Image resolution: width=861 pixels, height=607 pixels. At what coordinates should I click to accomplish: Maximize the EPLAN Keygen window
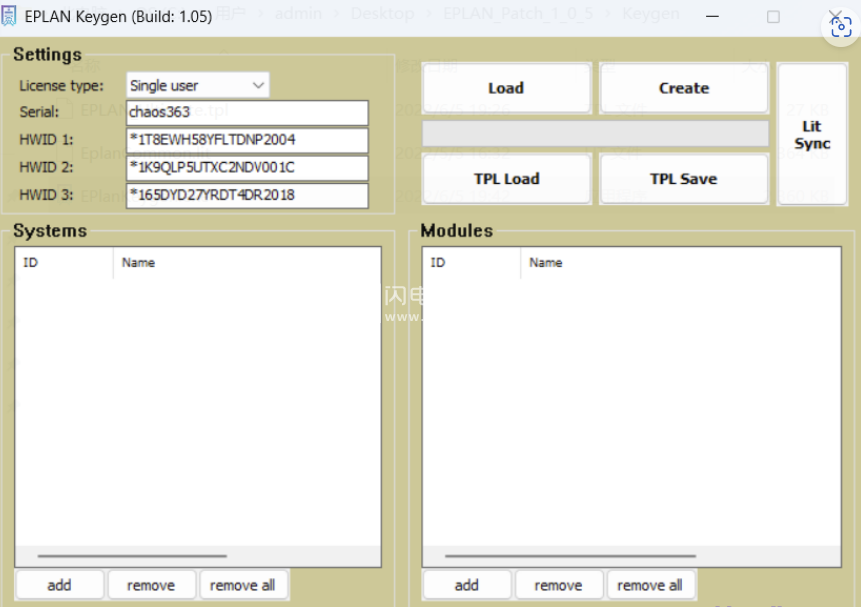click(773, 17)
